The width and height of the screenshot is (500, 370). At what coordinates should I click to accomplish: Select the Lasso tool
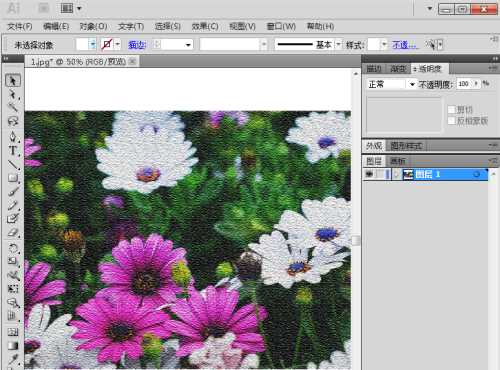tap(13, 121)
